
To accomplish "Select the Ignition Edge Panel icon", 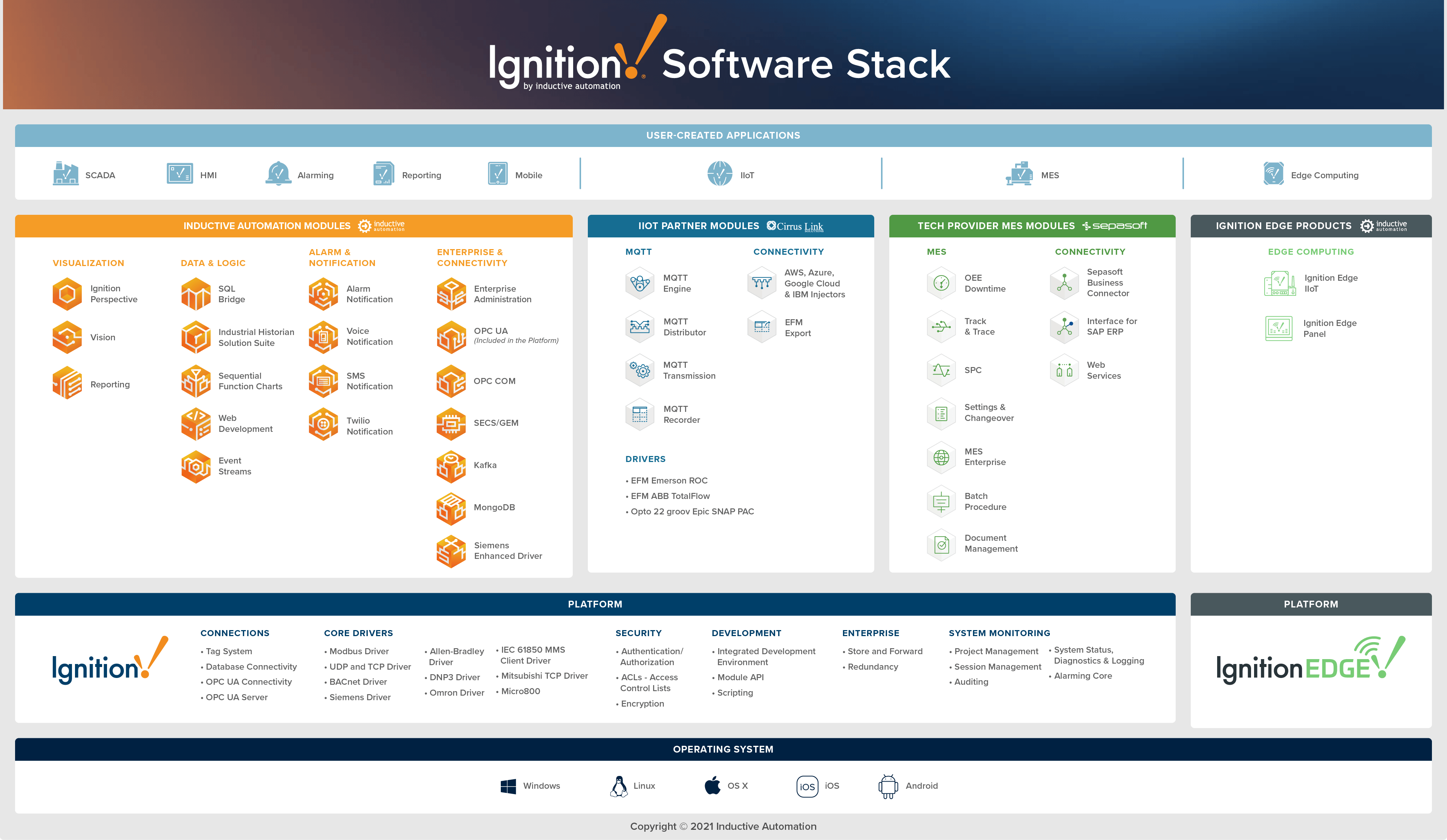I will (1279, 328).
